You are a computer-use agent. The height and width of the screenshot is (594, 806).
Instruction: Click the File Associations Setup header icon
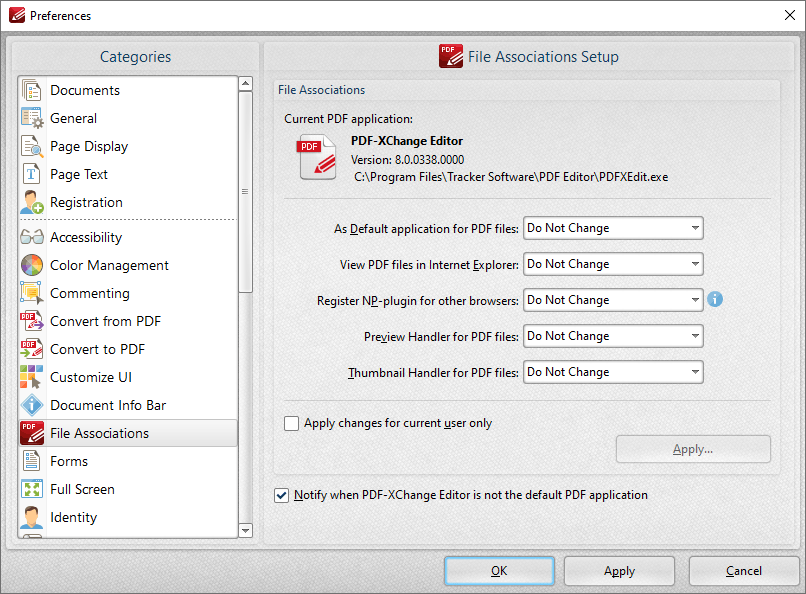click(x=451, y=57)
